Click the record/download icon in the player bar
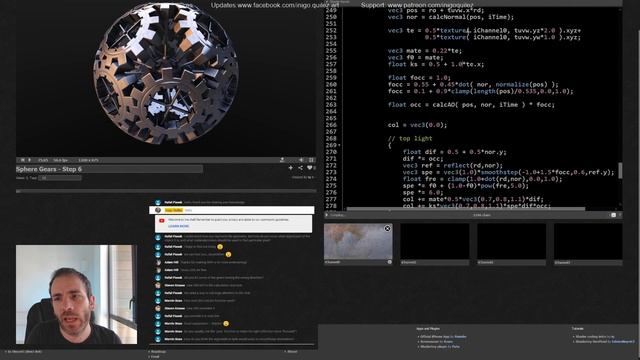640x360 pixels. (282, 160)
